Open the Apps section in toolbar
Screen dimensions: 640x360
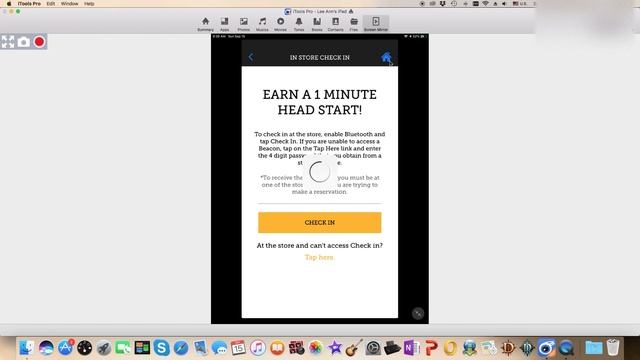224,24
